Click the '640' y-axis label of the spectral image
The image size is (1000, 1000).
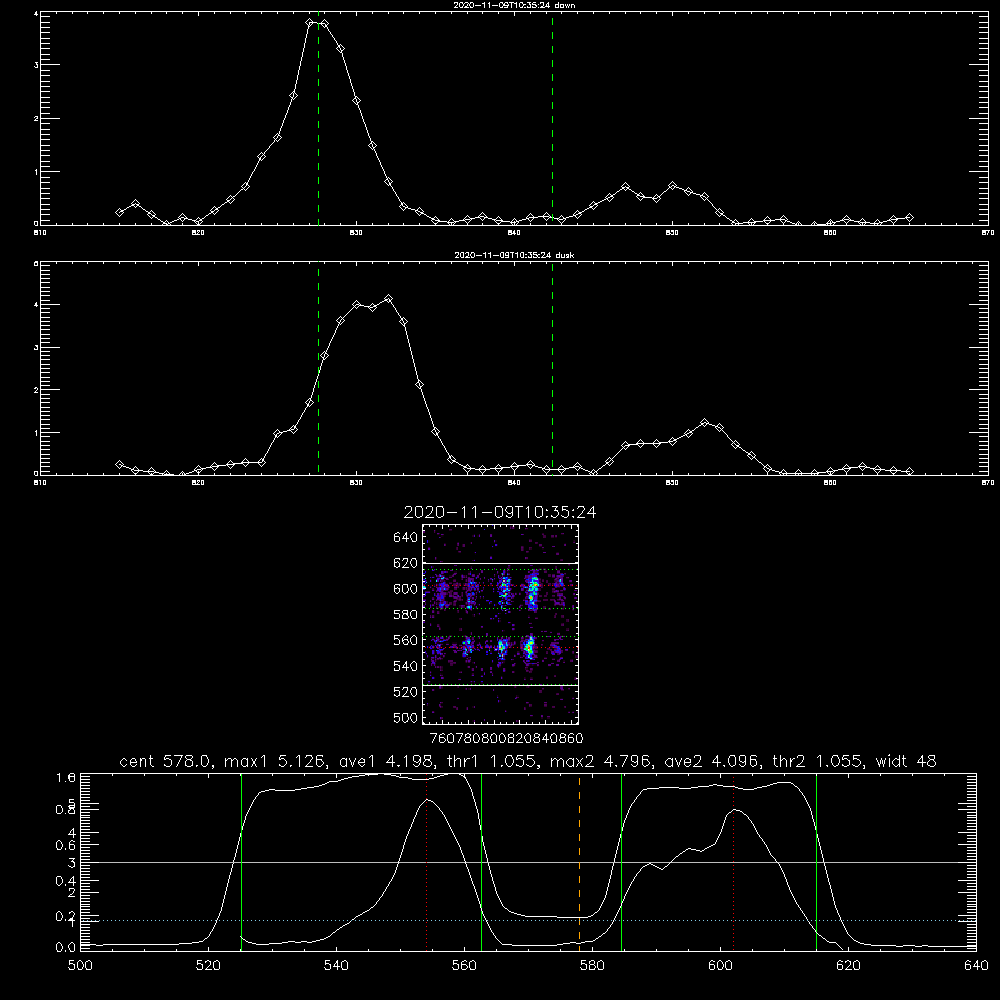point(405,538)
